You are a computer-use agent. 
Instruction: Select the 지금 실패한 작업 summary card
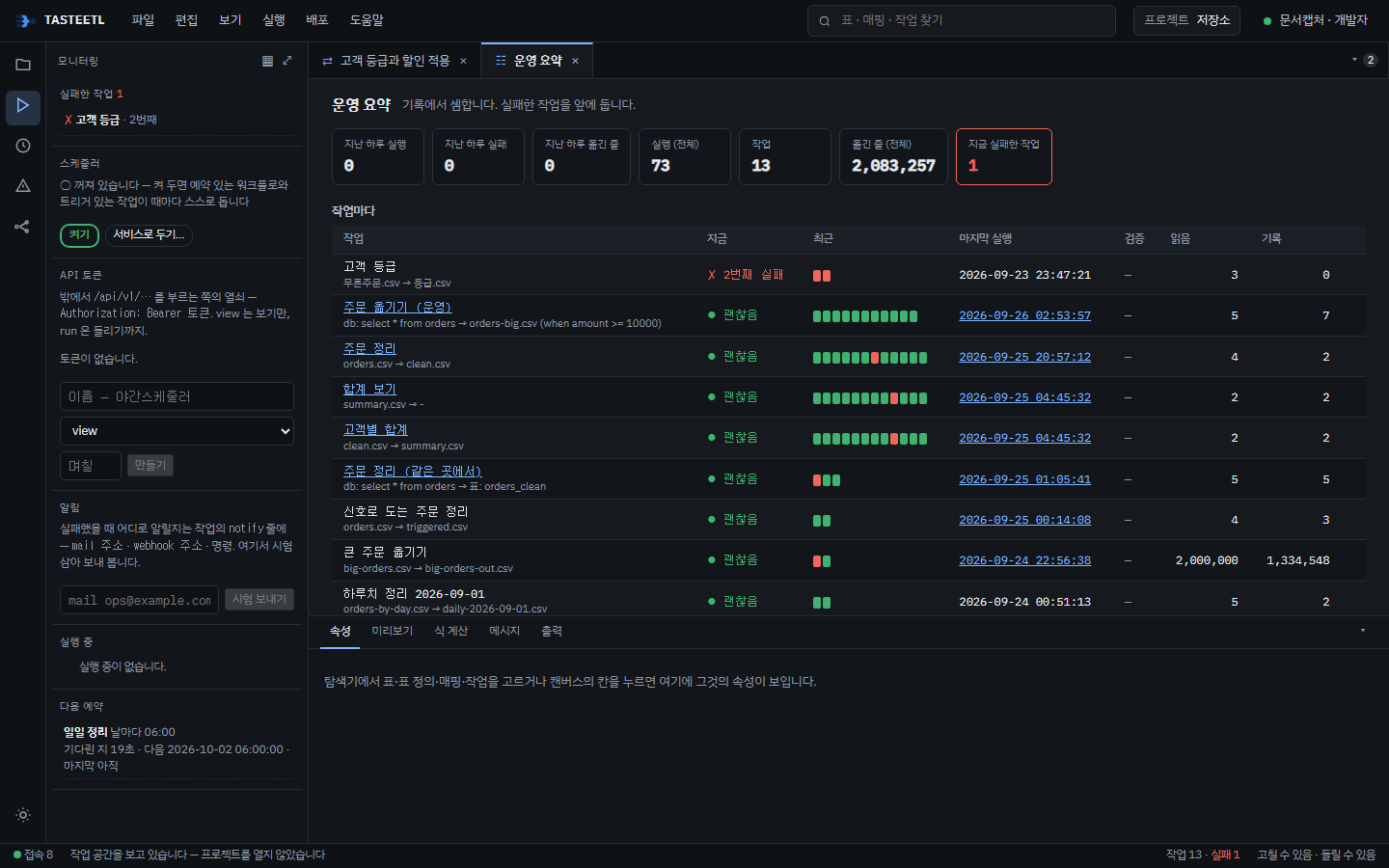[1003, 156]
